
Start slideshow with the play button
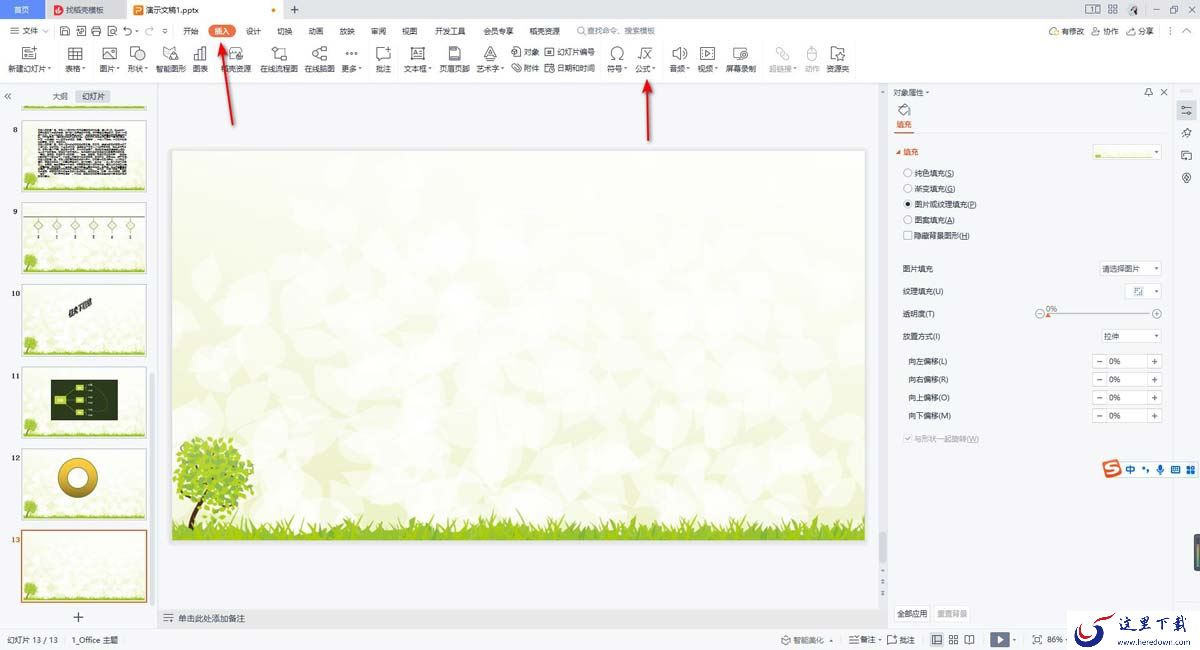coord(999,639)
